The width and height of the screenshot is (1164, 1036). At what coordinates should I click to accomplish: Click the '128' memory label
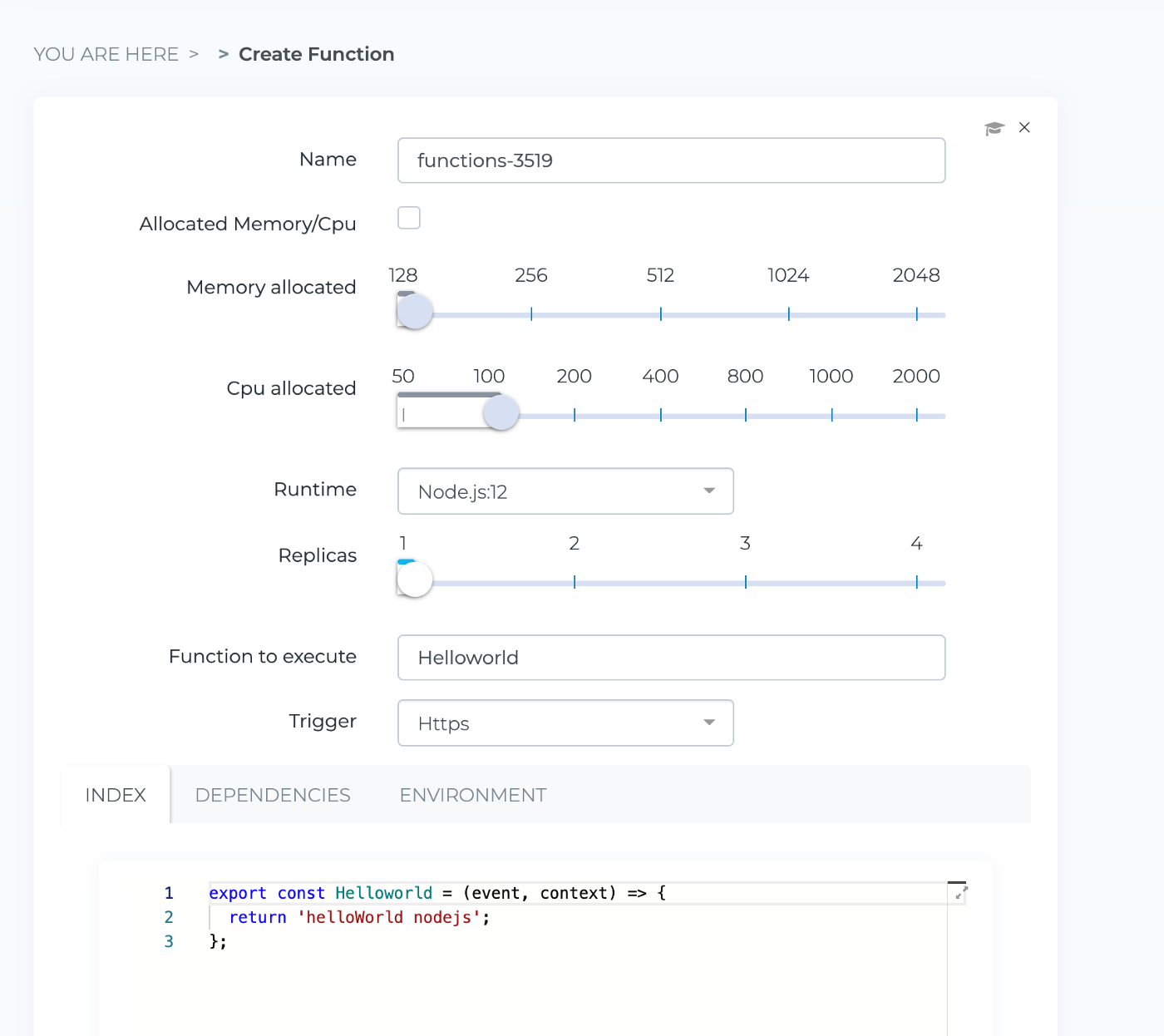pyautogui.click(x=403, y=275)
